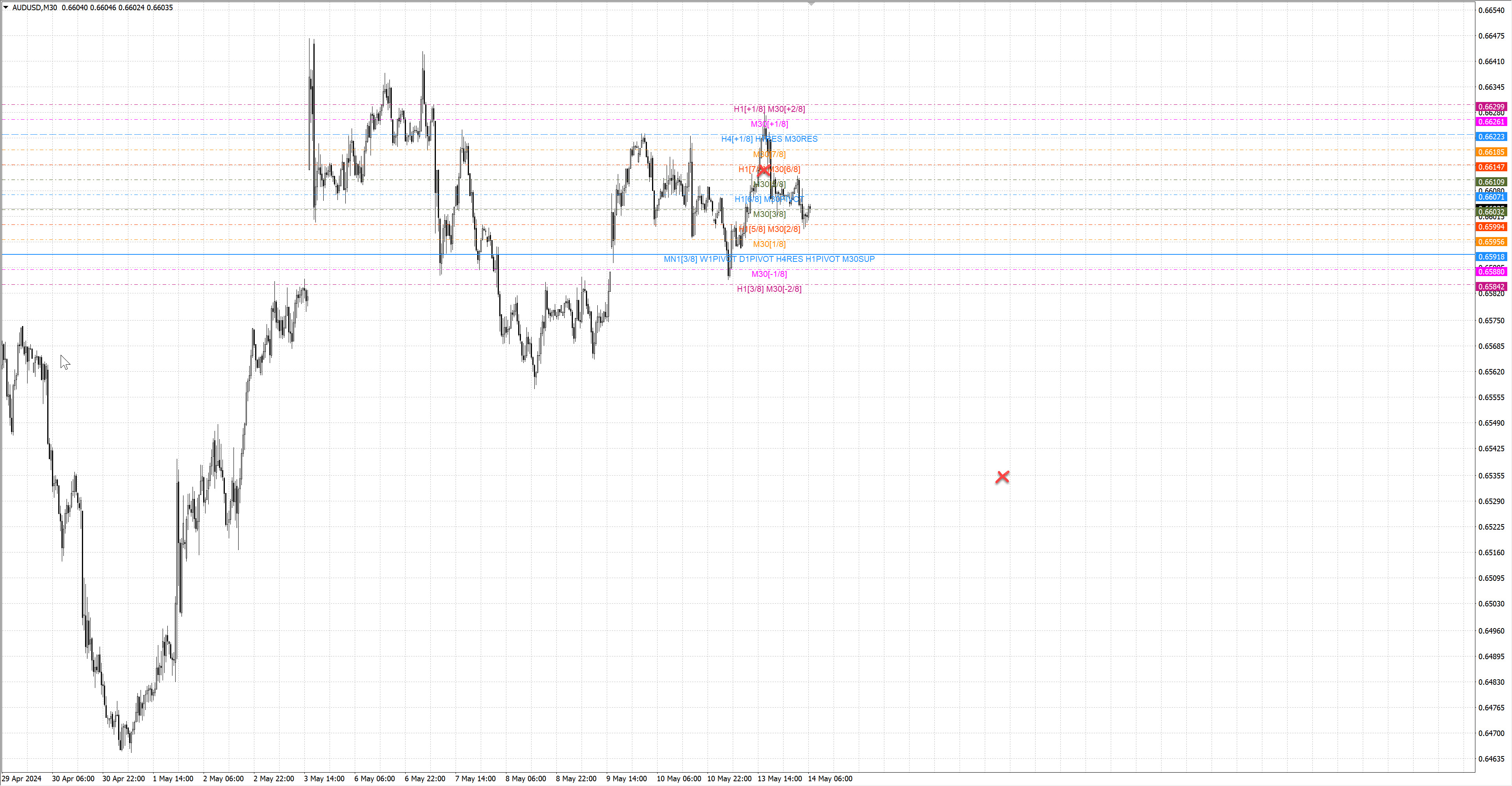Click the M30[1/8] orange level label
The width and height of the screenshot is (1512, 786).
[x=769, y=244]
